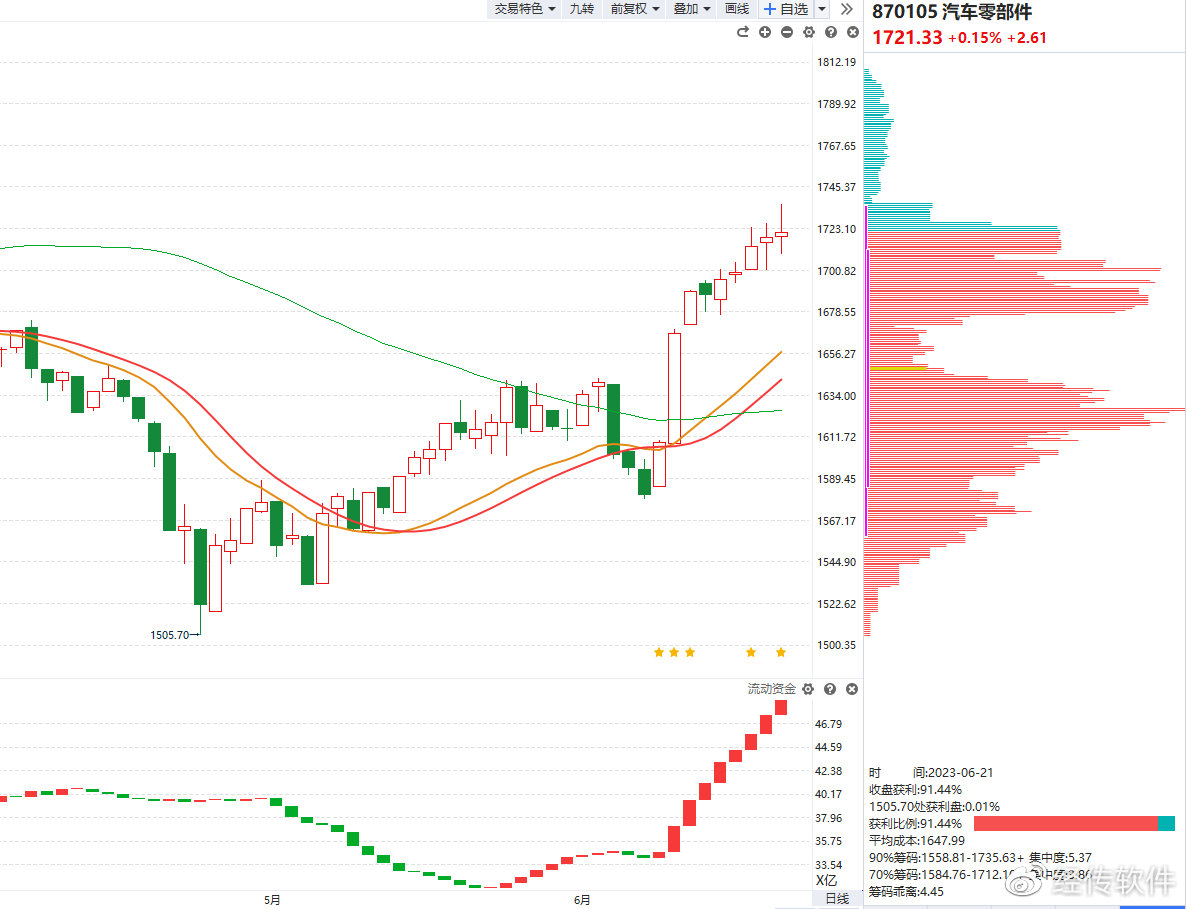Screen dimensions: 1186x909
Task: Click the 集中度:5.37 value
Action: pyautogui.click(x=1060, y=858)
